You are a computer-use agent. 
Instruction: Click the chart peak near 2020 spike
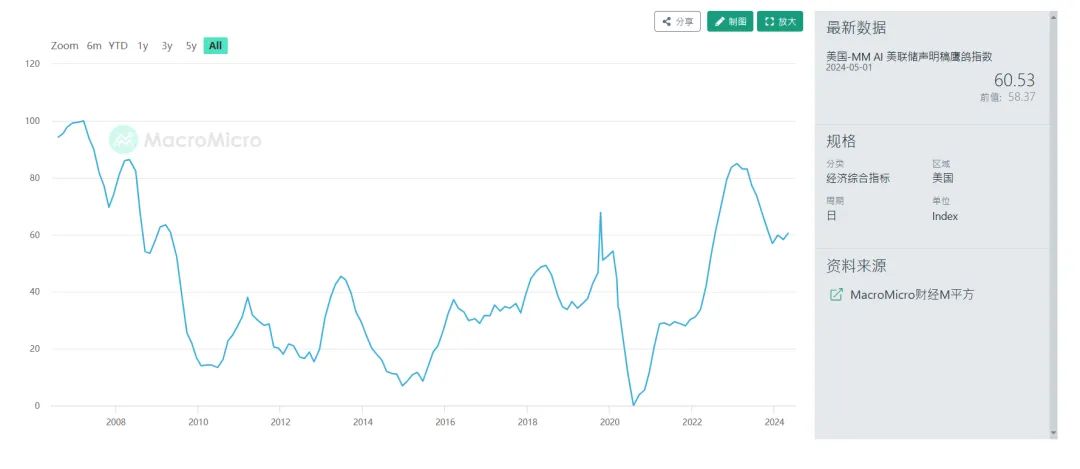(600, 212)
